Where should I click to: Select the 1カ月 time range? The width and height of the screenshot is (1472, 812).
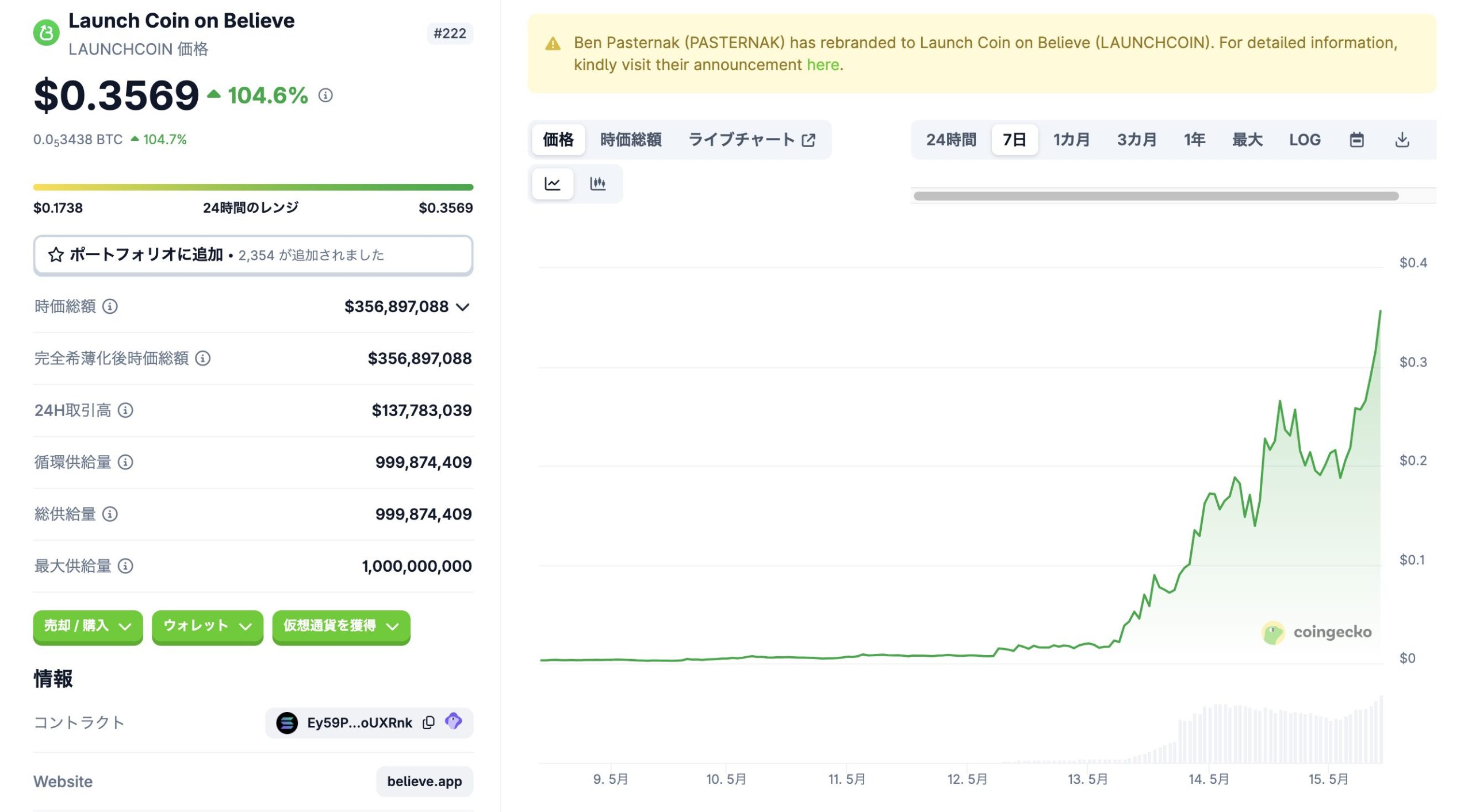click(1071, 140)
